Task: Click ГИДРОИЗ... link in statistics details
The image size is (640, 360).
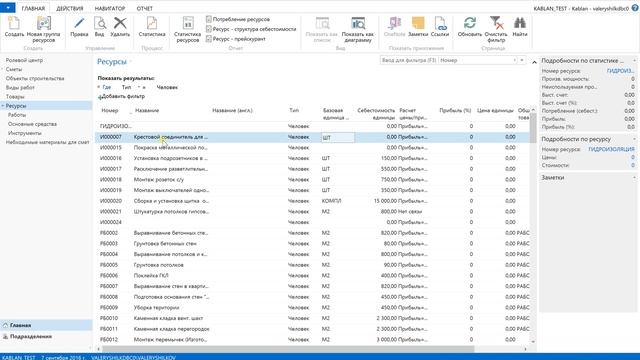Action: [x=620, y=71]
